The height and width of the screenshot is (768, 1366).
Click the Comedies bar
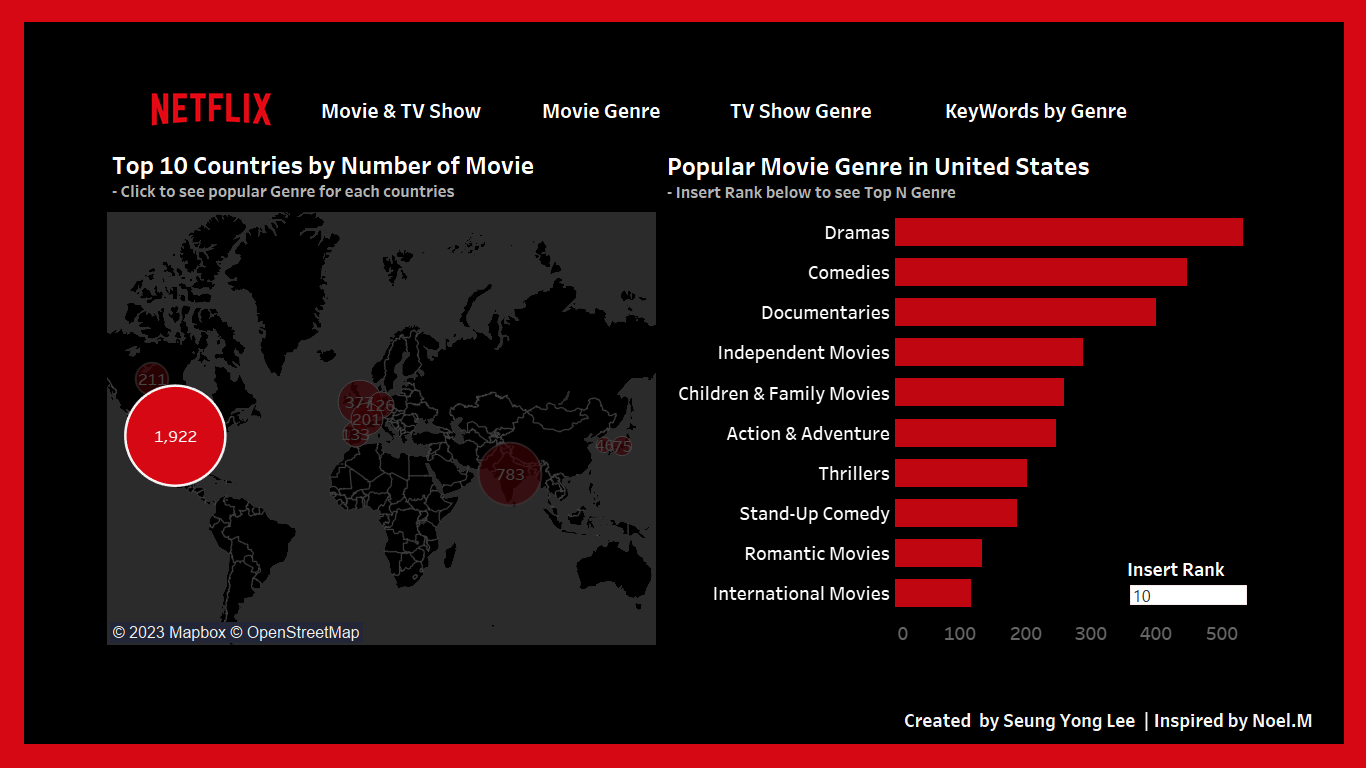pyautogui.click(x=1041, y=272)
